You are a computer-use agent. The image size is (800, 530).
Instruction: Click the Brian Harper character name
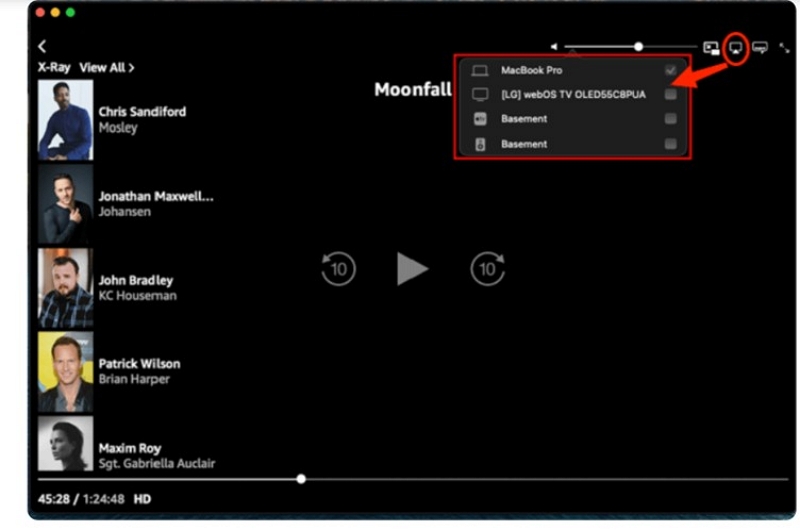[134, 380]
